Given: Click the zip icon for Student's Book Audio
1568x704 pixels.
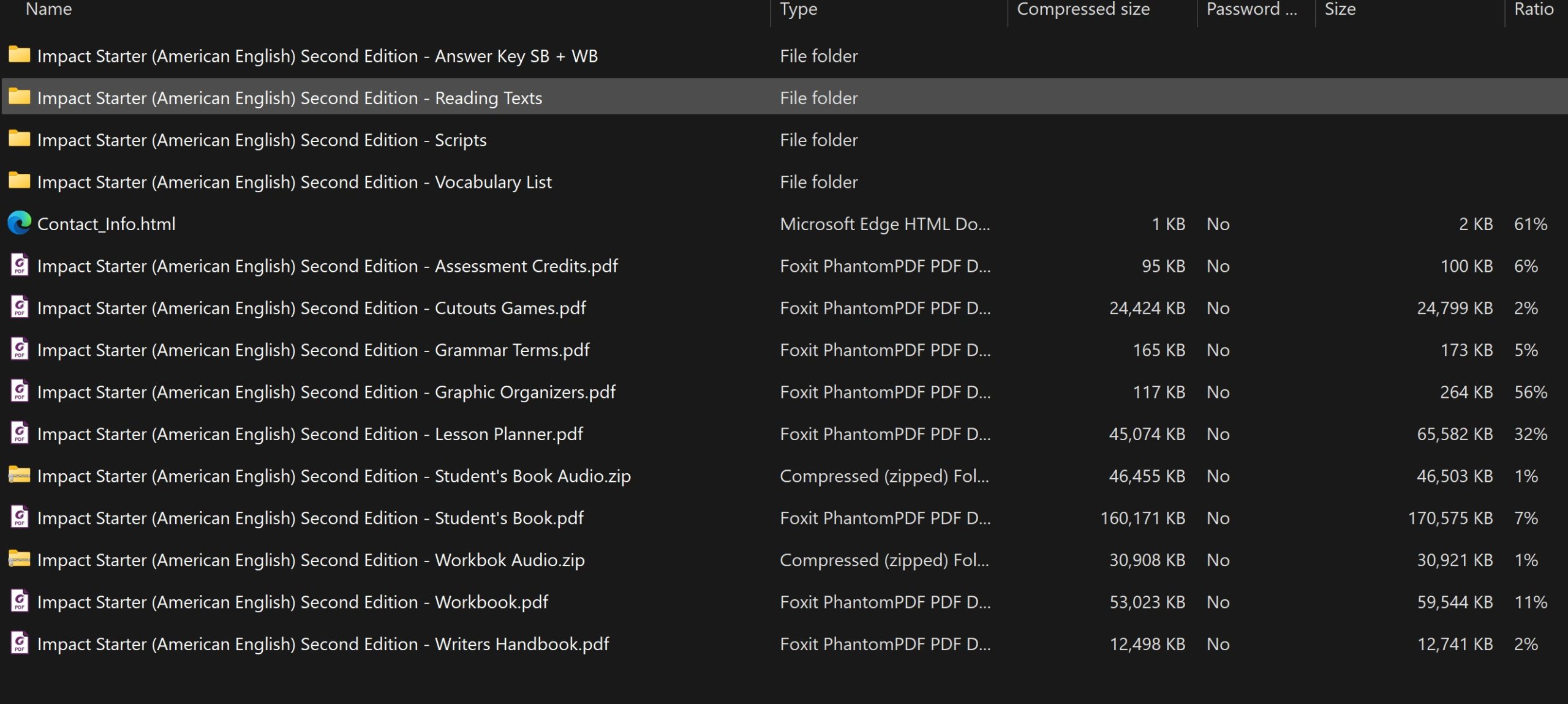Looking at the screenshot, I should 19,476.
